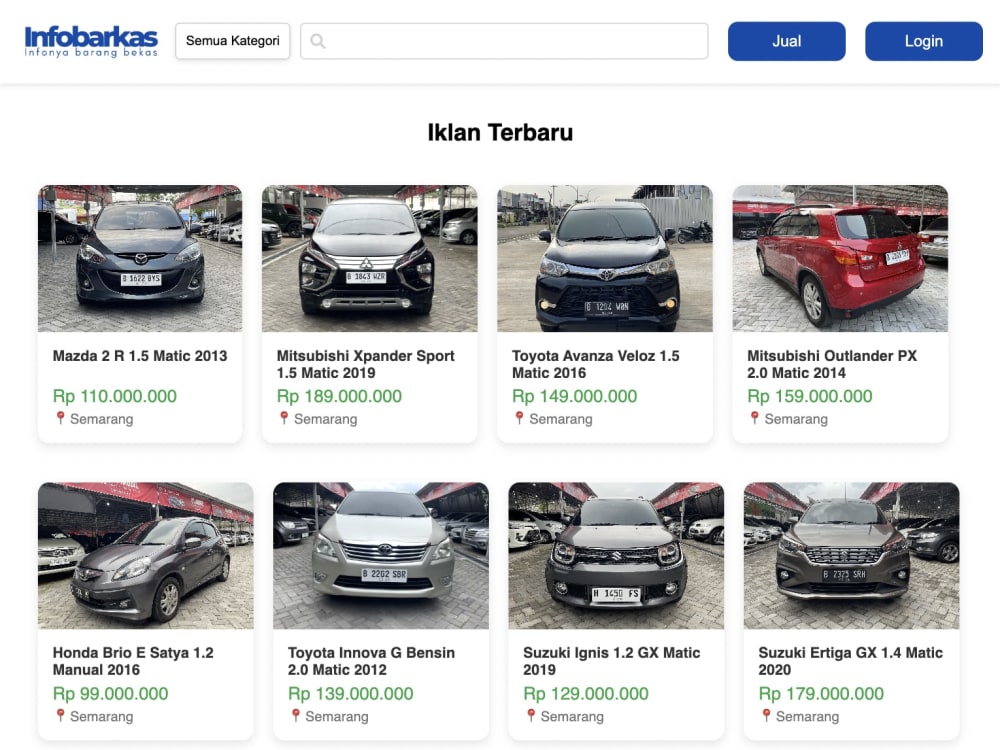Click the price Rp 99.000.000
The width and height of the screenshot is (1000, 750).
[110, 693]
